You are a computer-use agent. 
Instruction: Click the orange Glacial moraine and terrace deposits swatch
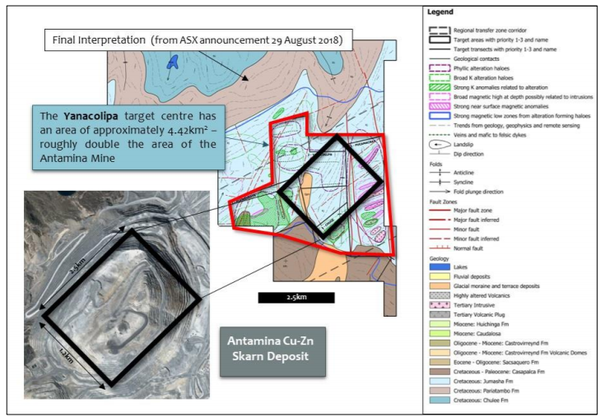click(x=439, y=286)
